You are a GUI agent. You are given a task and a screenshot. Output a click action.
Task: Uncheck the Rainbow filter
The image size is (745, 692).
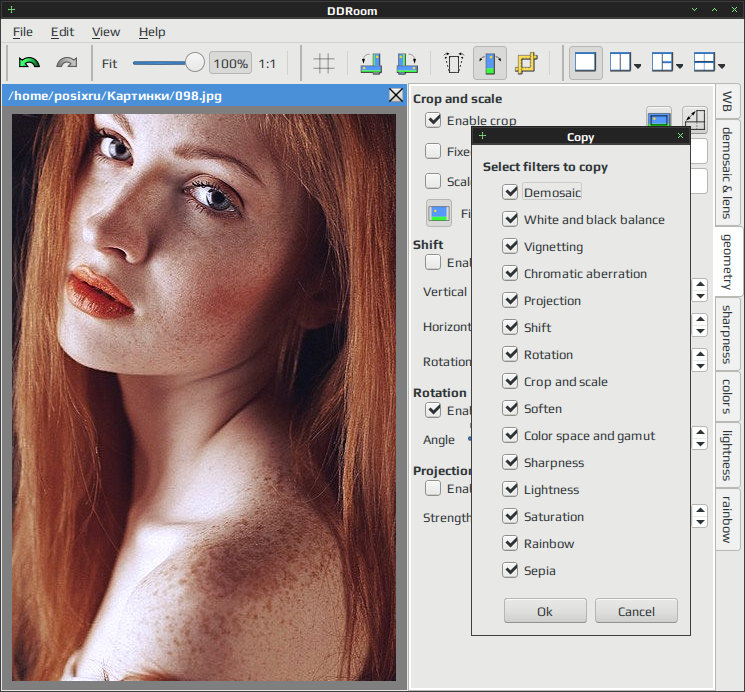[x=510, y=543]
